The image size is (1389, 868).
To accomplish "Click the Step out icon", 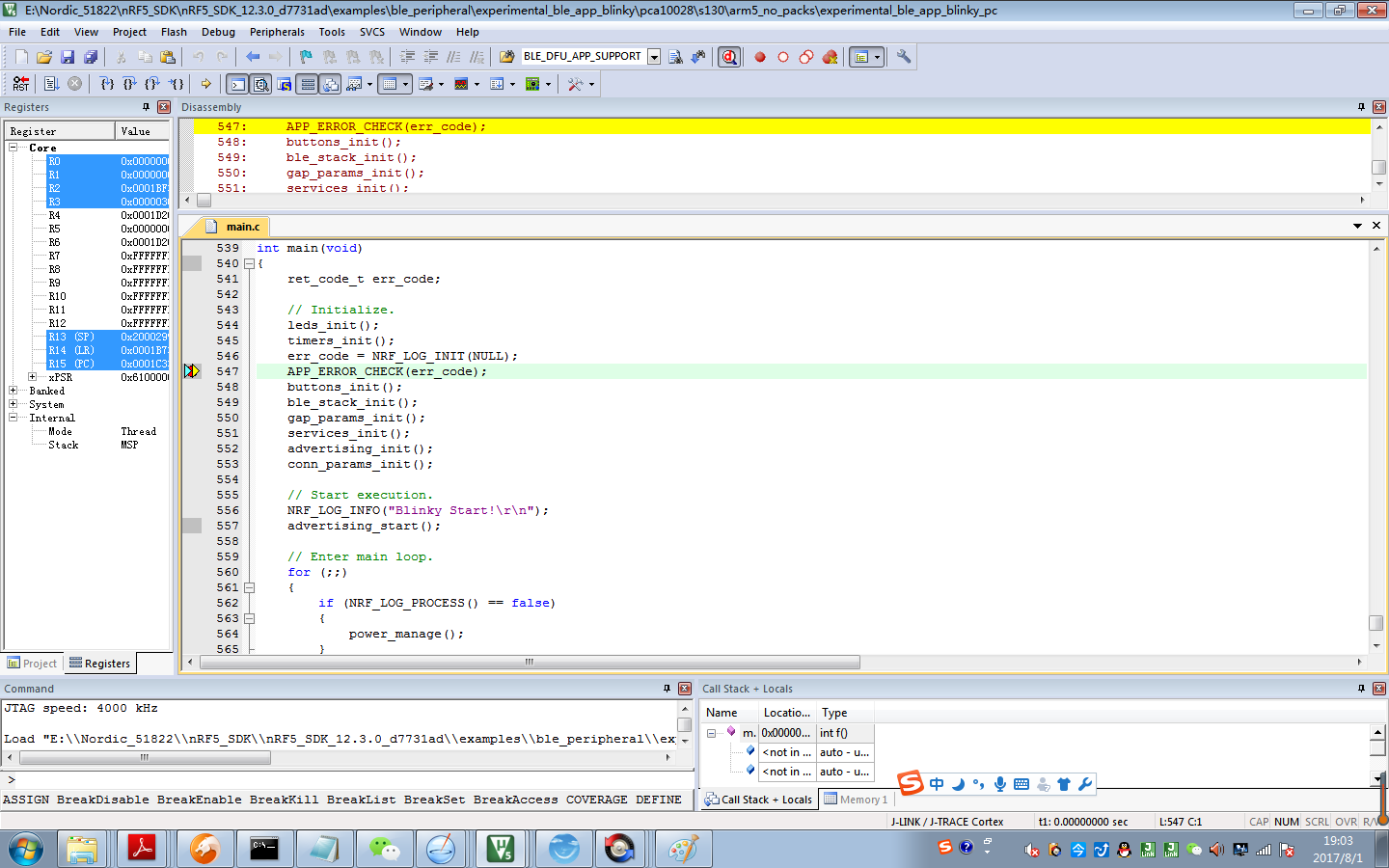I will point(152,84).
